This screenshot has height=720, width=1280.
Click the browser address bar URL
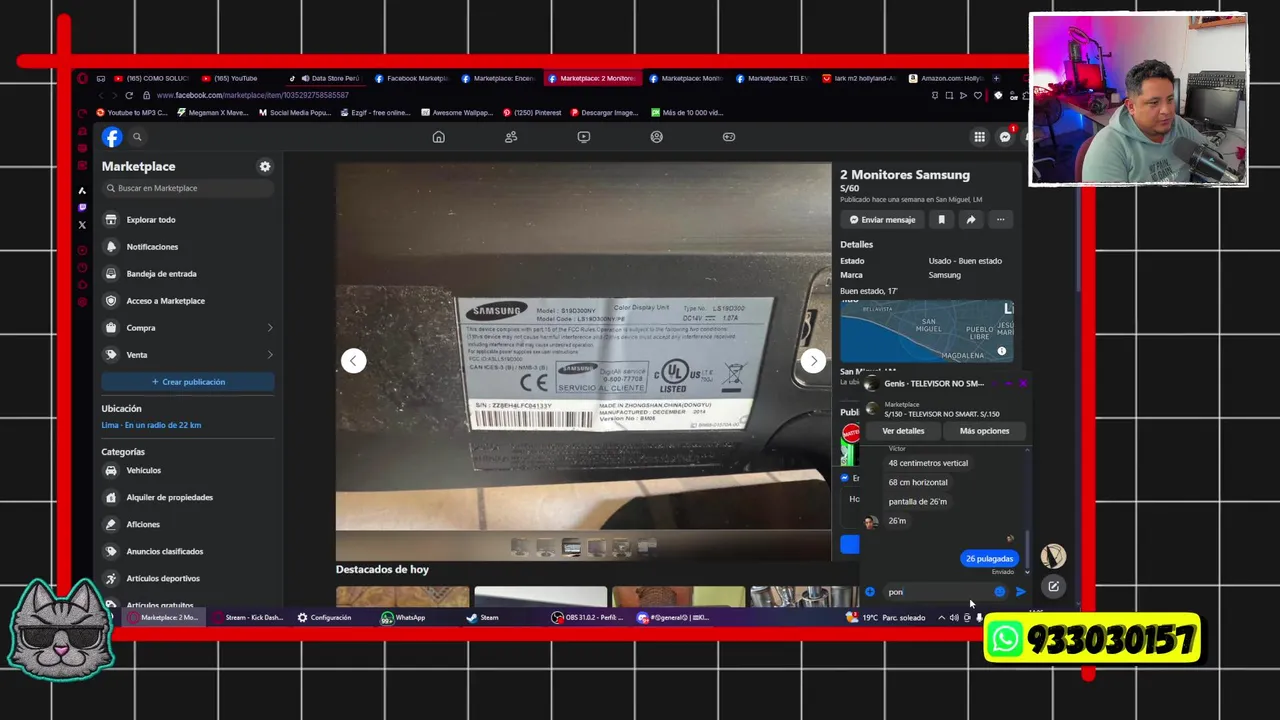[252, 95]
